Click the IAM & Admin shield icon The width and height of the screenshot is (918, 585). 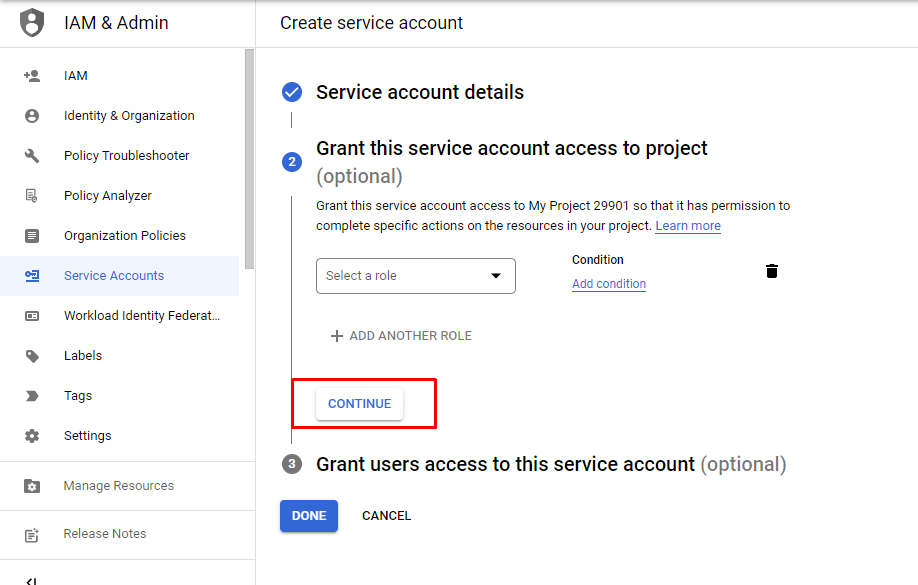point(32,22)
